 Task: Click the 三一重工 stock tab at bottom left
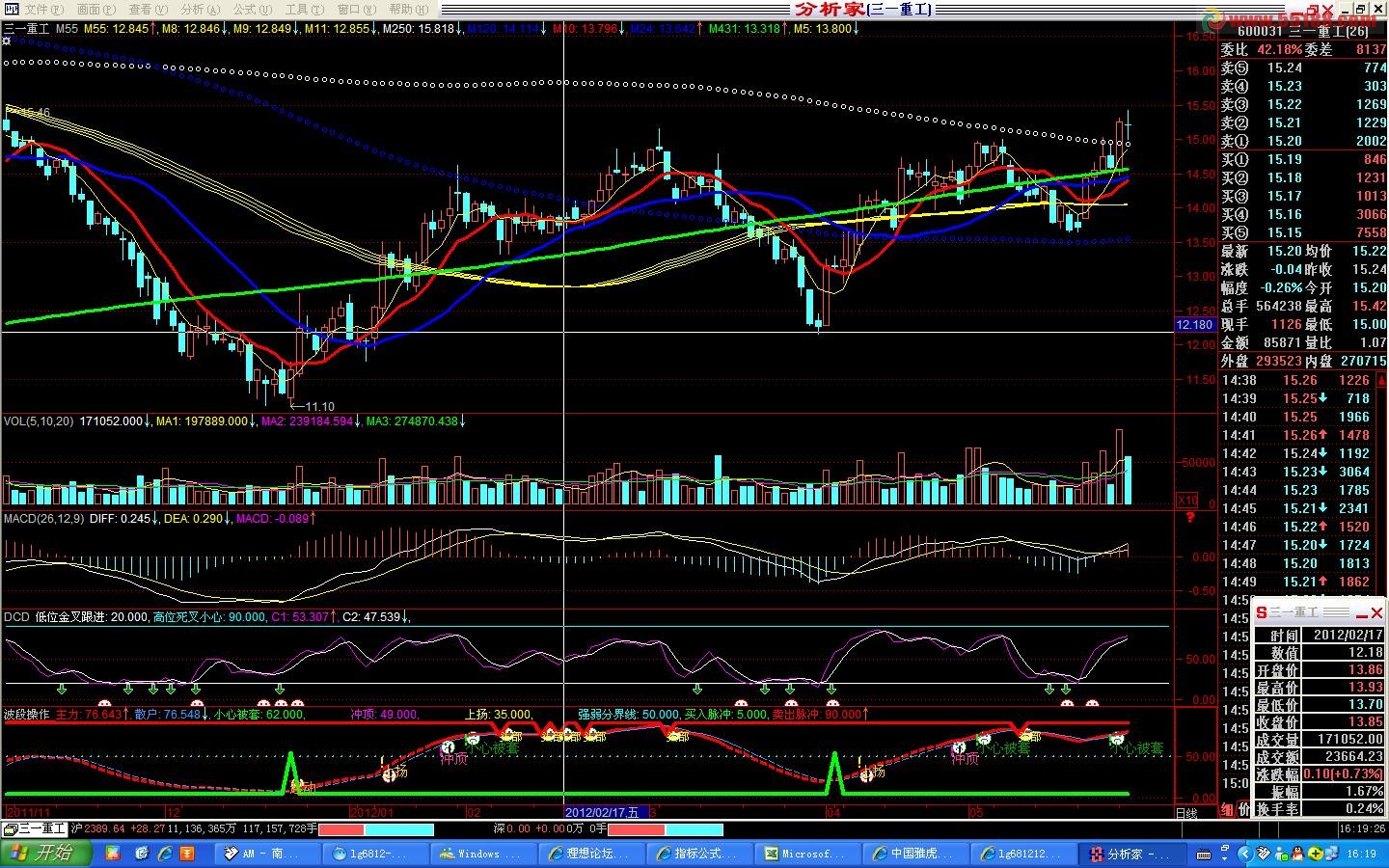tap(36, 828)
